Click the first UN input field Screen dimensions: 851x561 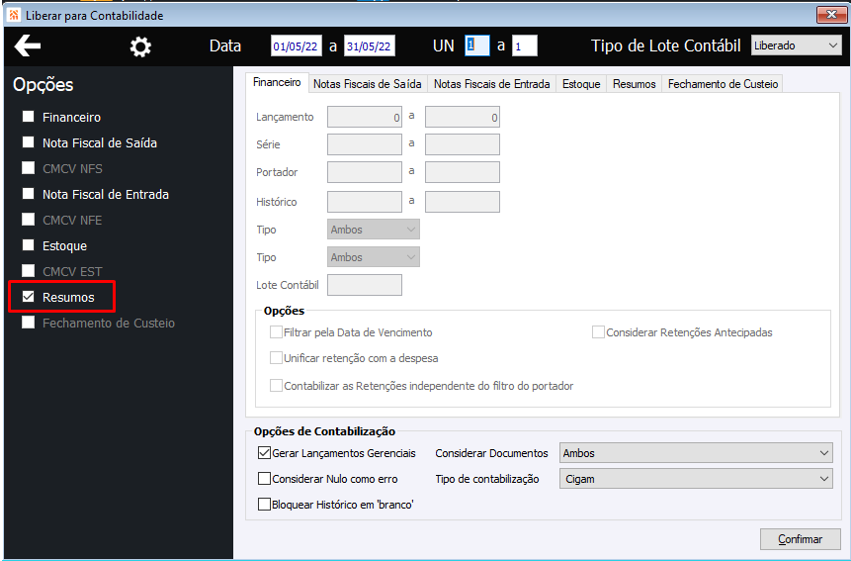pyautogui.click(x=477, y=46)
